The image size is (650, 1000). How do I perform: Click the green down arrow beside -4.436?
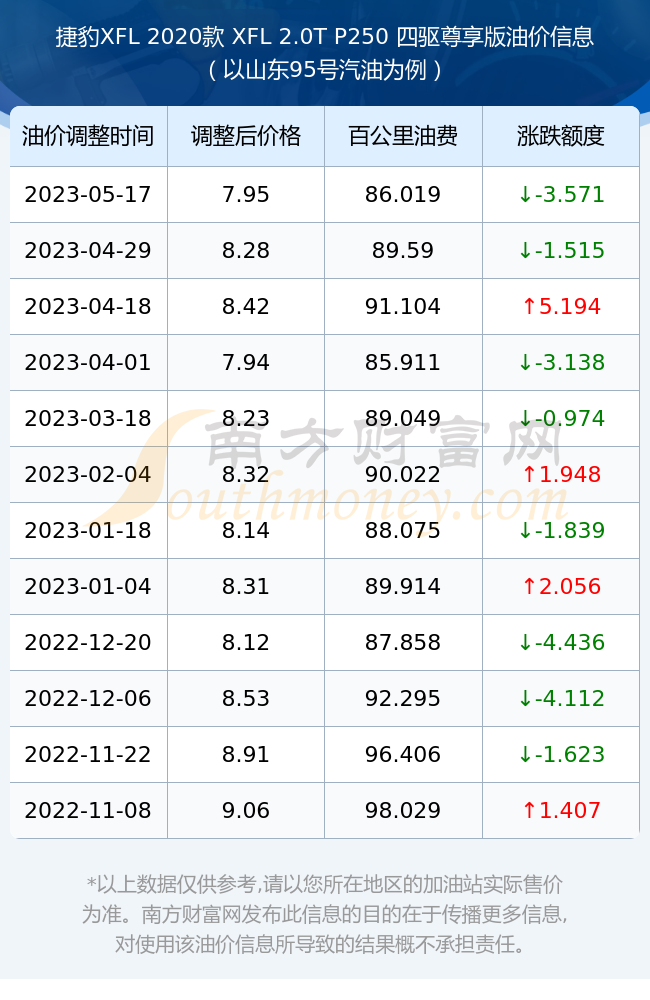coord(525,642)
